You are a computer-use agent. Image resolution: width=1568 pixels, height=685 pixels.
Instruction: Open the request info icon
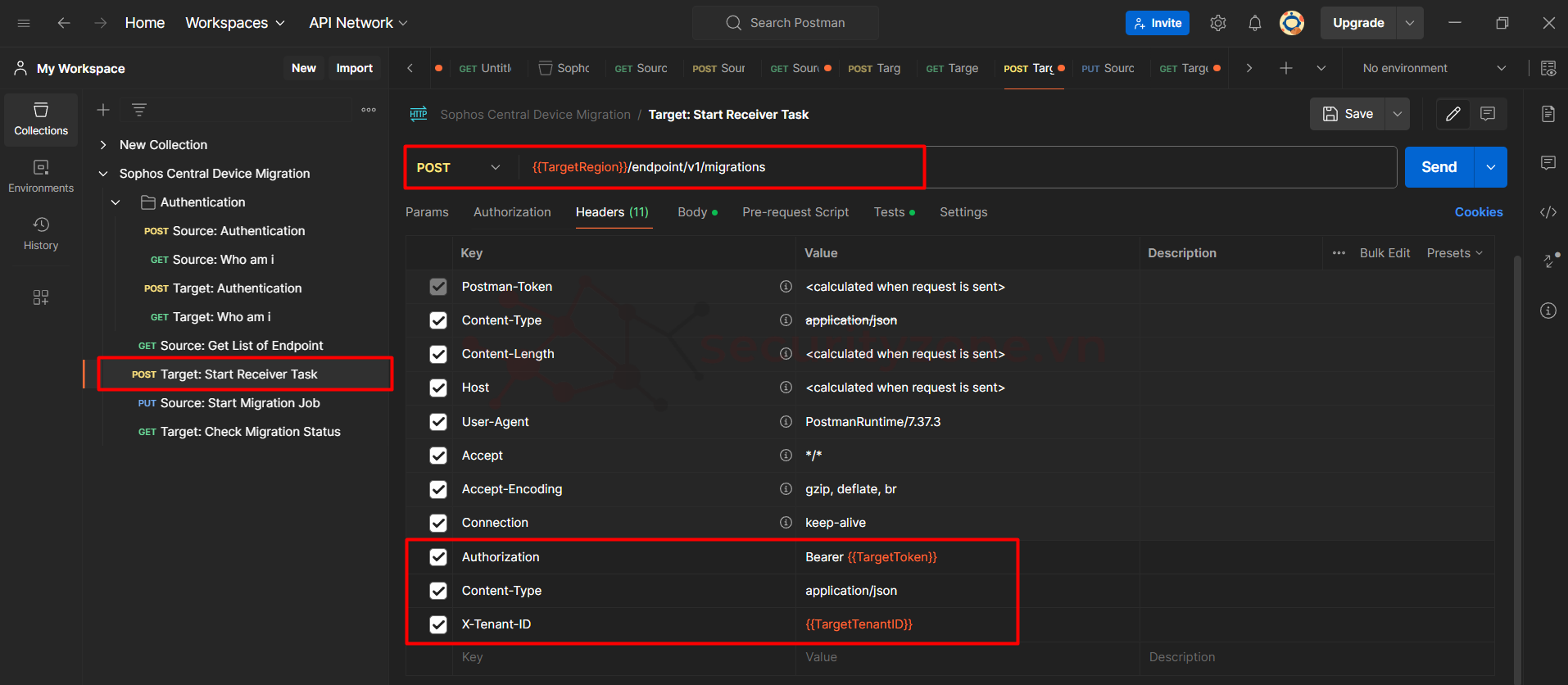point(1548,311)
